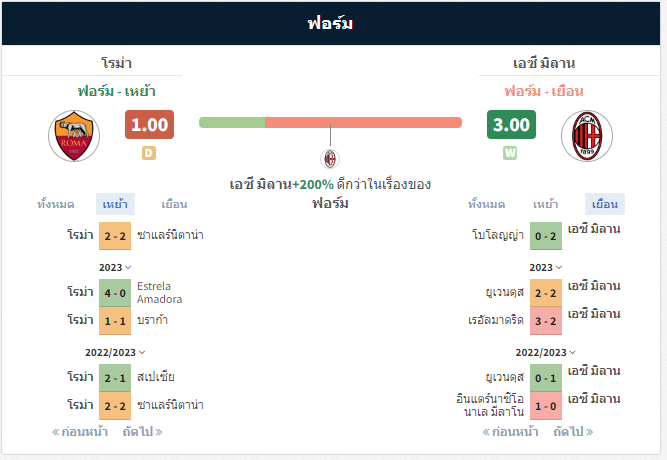Click the AS Roma club crest
This screenshot has width=667, height=460.
click(74, 136)
